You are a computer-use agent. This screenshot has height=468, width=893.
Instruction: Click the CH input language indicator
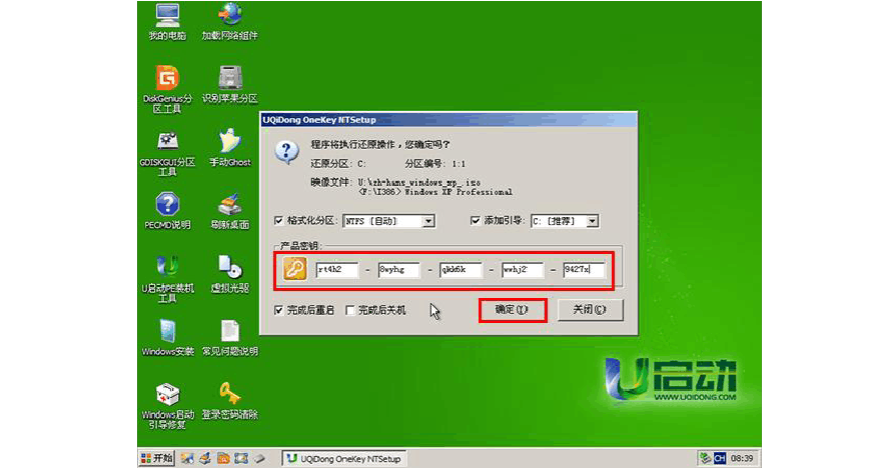[x=720, y=458]
